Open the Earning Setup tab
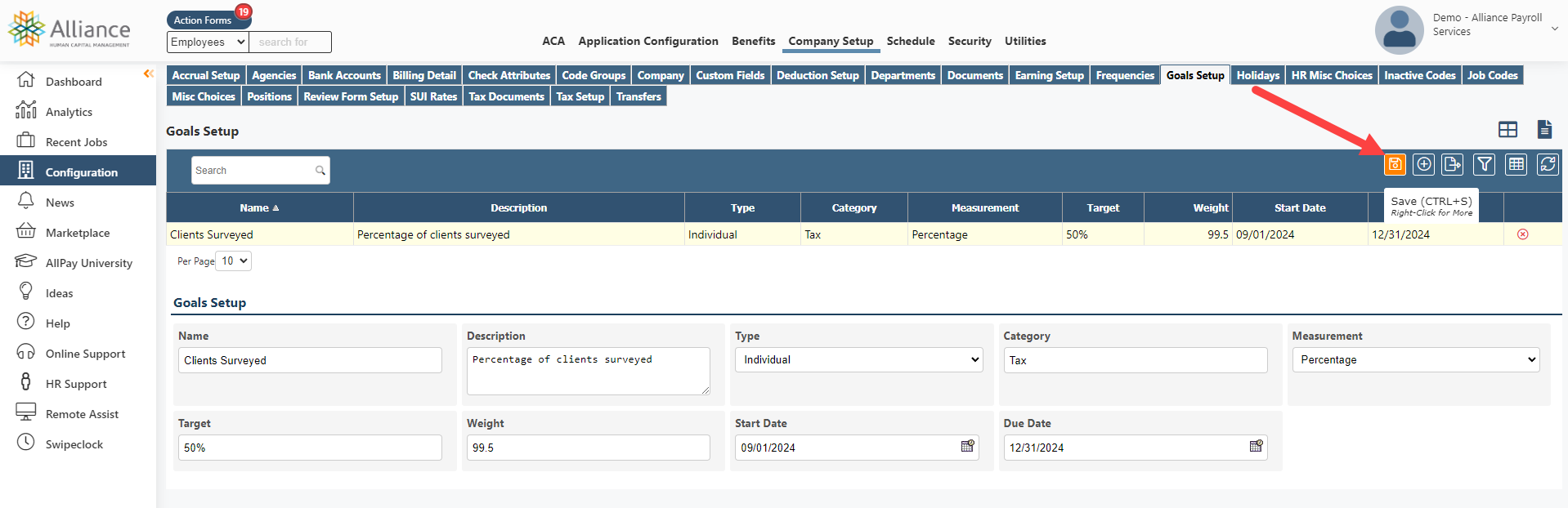Viewport: 1568px width, 508px height. pyautogui.click(x=1049, y=75)
